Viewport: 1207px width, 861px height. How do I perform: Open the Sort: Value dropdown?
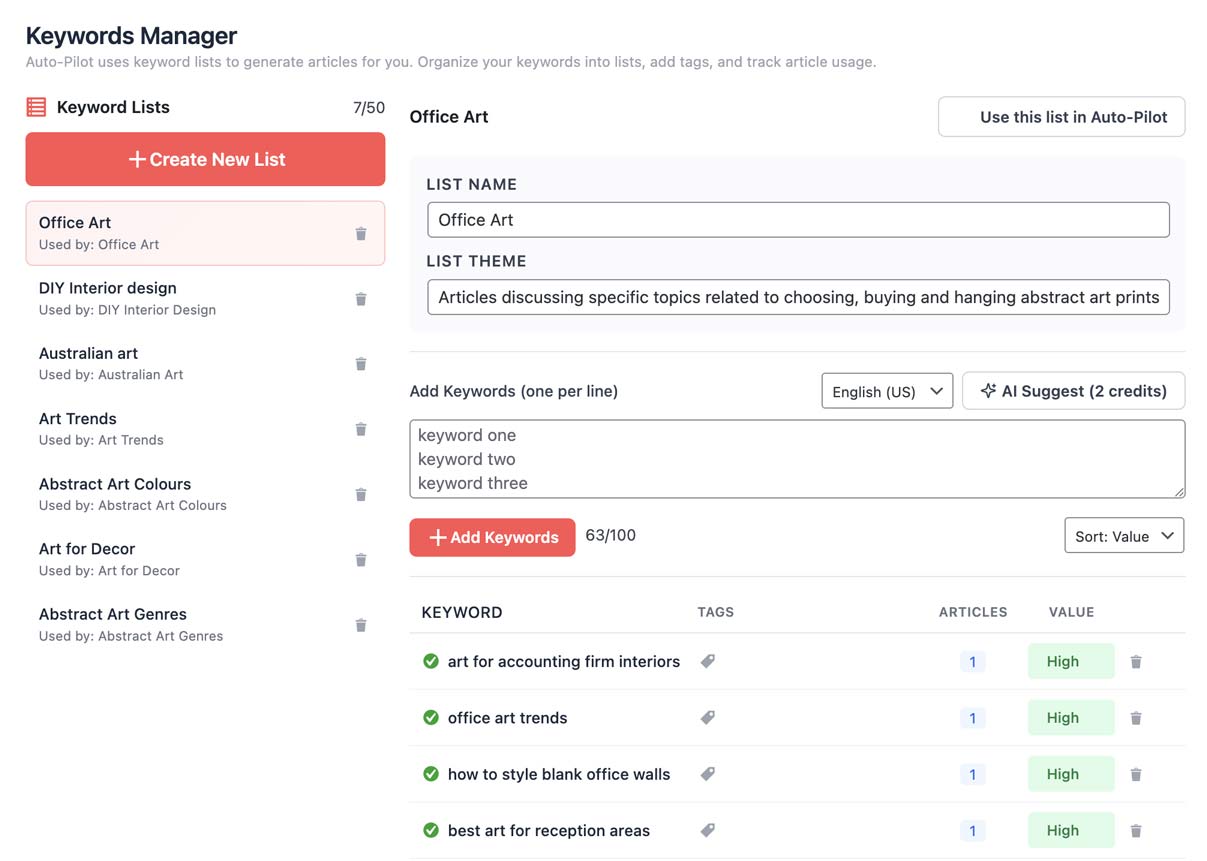[x=1123, y=535]
